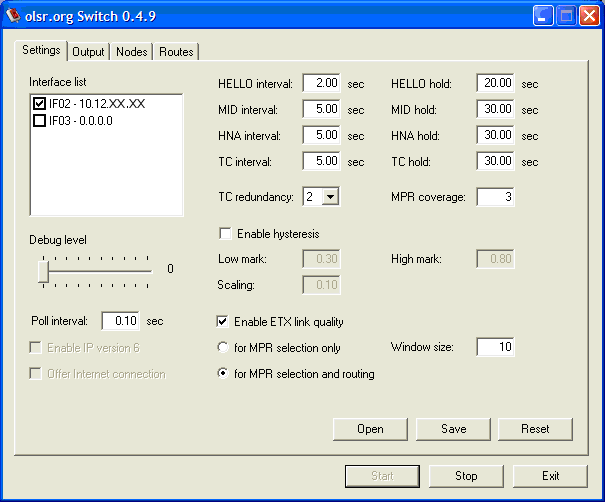Screen dimensions: 605x502
Task: Click the Save button
Action: click(x=453, y=429)
